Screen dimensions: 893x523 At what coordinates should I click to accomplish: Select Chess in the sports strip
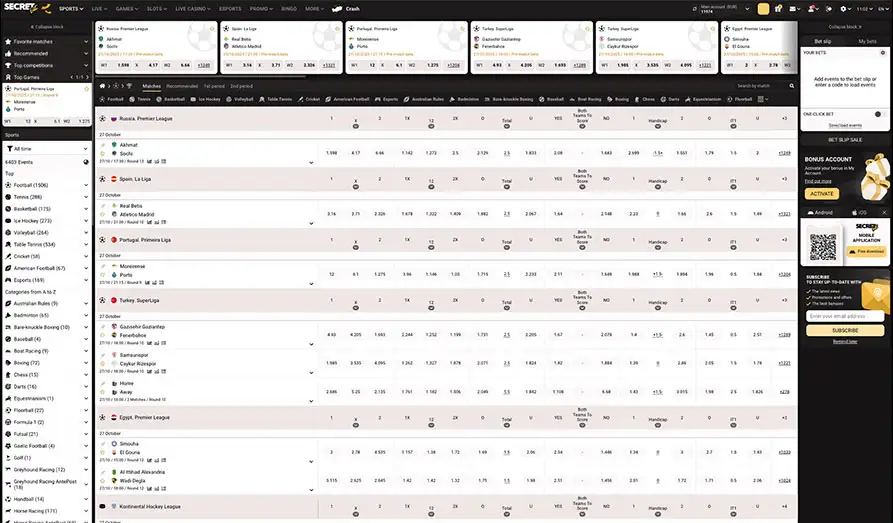pos(645,99)
